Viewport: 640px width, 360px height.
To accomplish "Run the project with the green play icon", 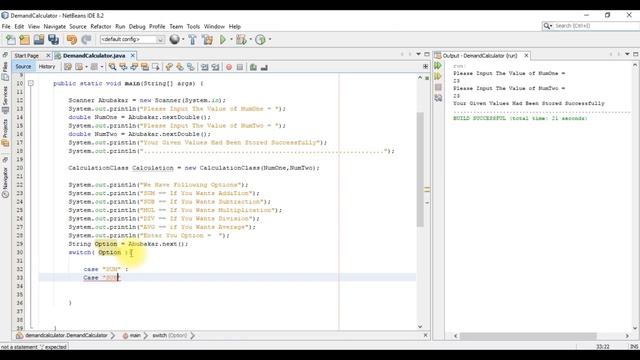I will pyautogui.click(x=223, y=40).
